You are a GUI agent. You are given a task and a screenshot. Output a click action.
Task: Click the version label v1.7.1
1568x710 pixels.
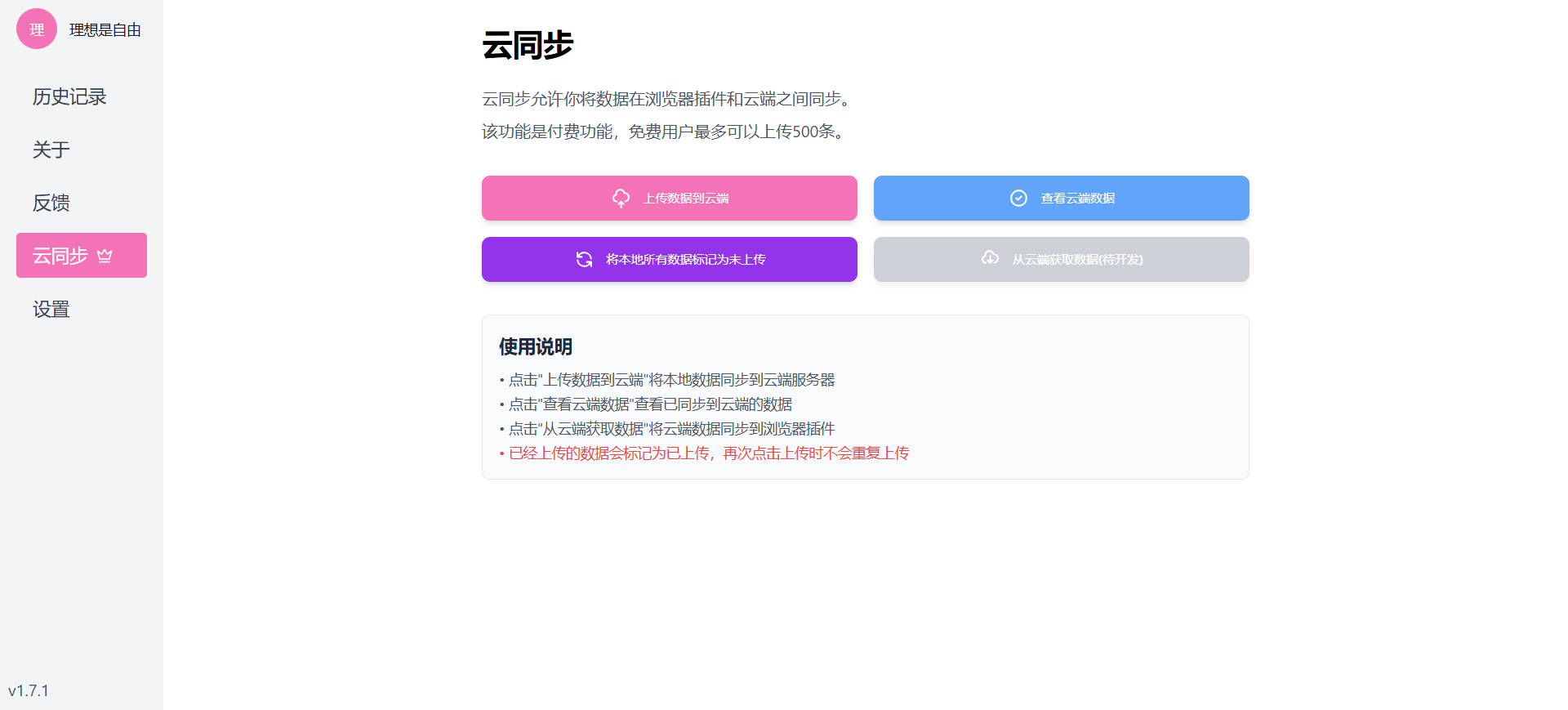coord(29,690)
